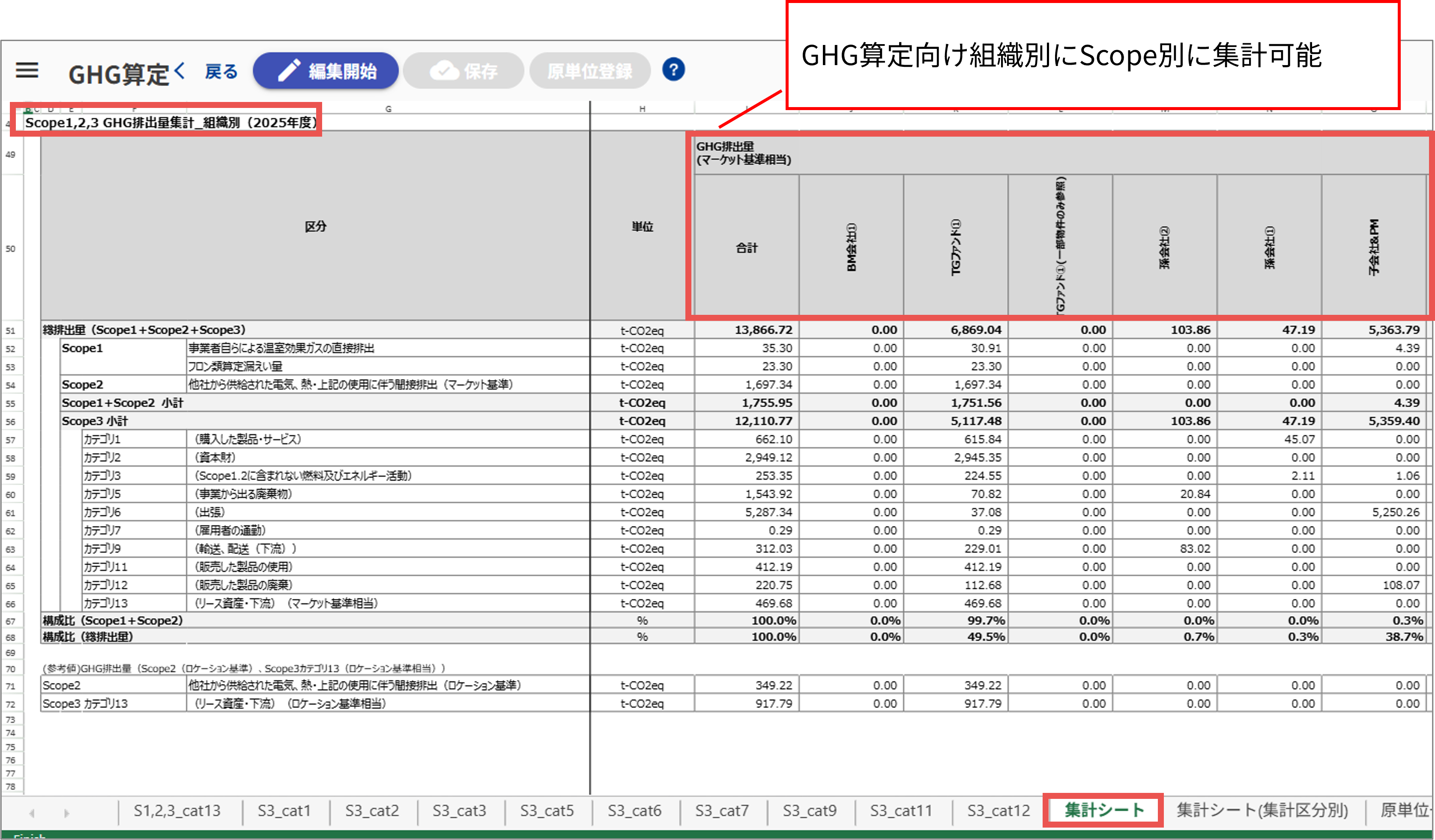This screenshot has width=1435, height=840.
Task: Open the S3_cat6 sheet tab
Action: 634,810
